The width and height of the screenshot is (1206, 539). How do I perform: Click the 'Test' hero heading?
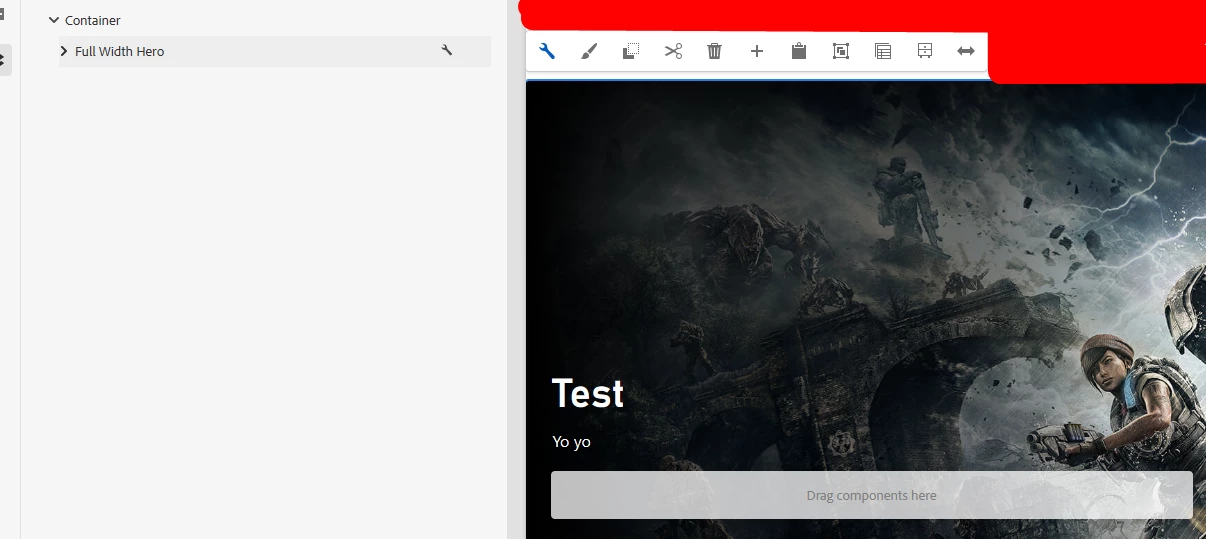pyautogui.click(x=588, y=394)
